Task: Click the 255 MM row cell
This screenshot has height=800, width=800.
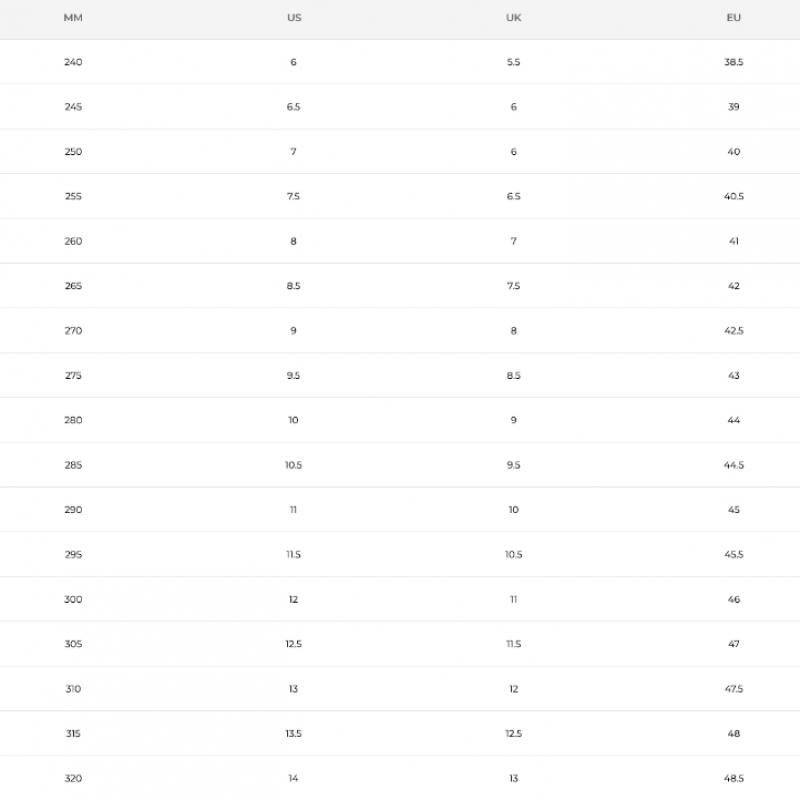Action: [x=73, y=197]
